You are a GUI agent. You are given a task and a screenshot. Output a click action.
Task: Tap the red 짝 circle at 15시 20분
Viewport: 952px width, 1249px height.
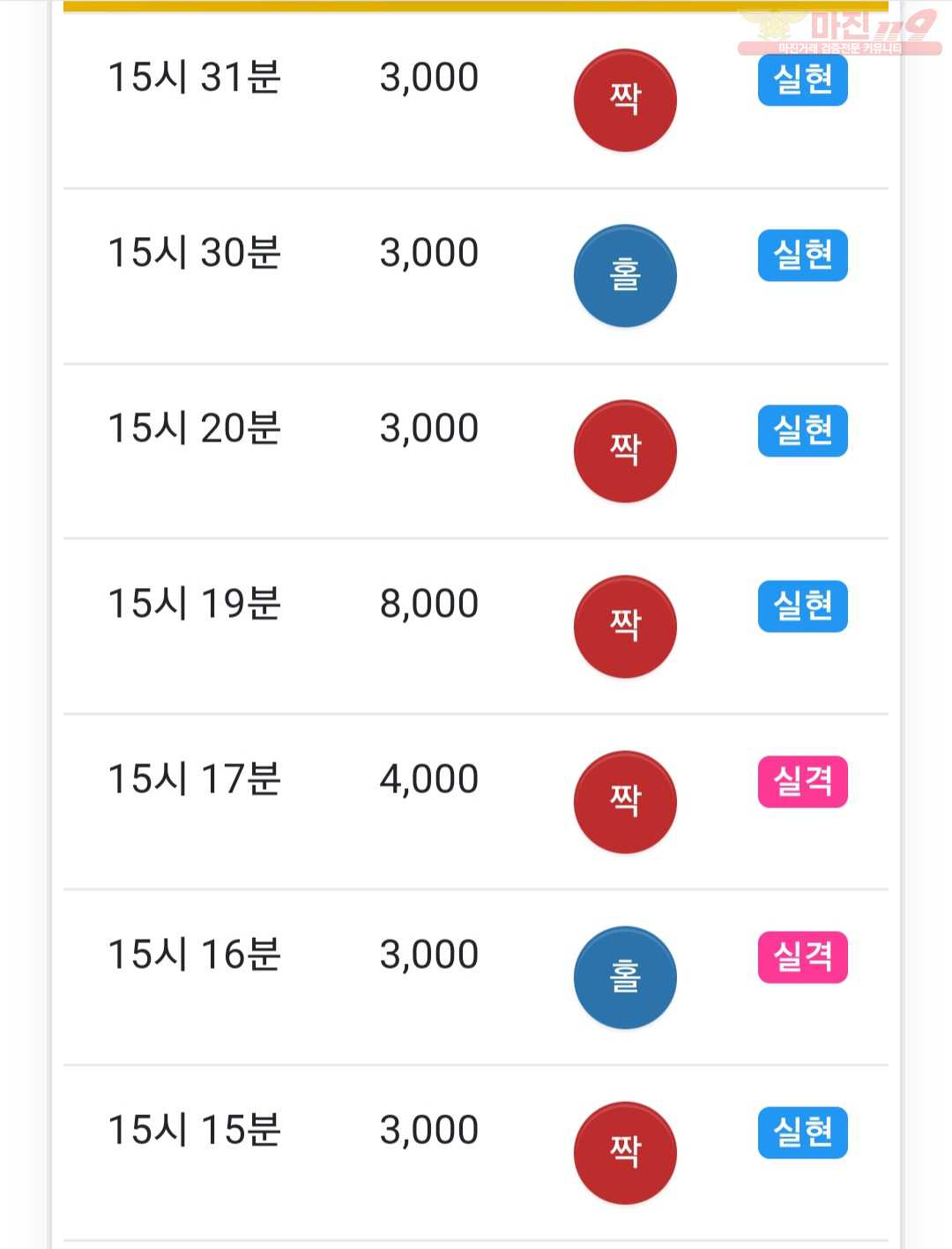pos(625,450)
